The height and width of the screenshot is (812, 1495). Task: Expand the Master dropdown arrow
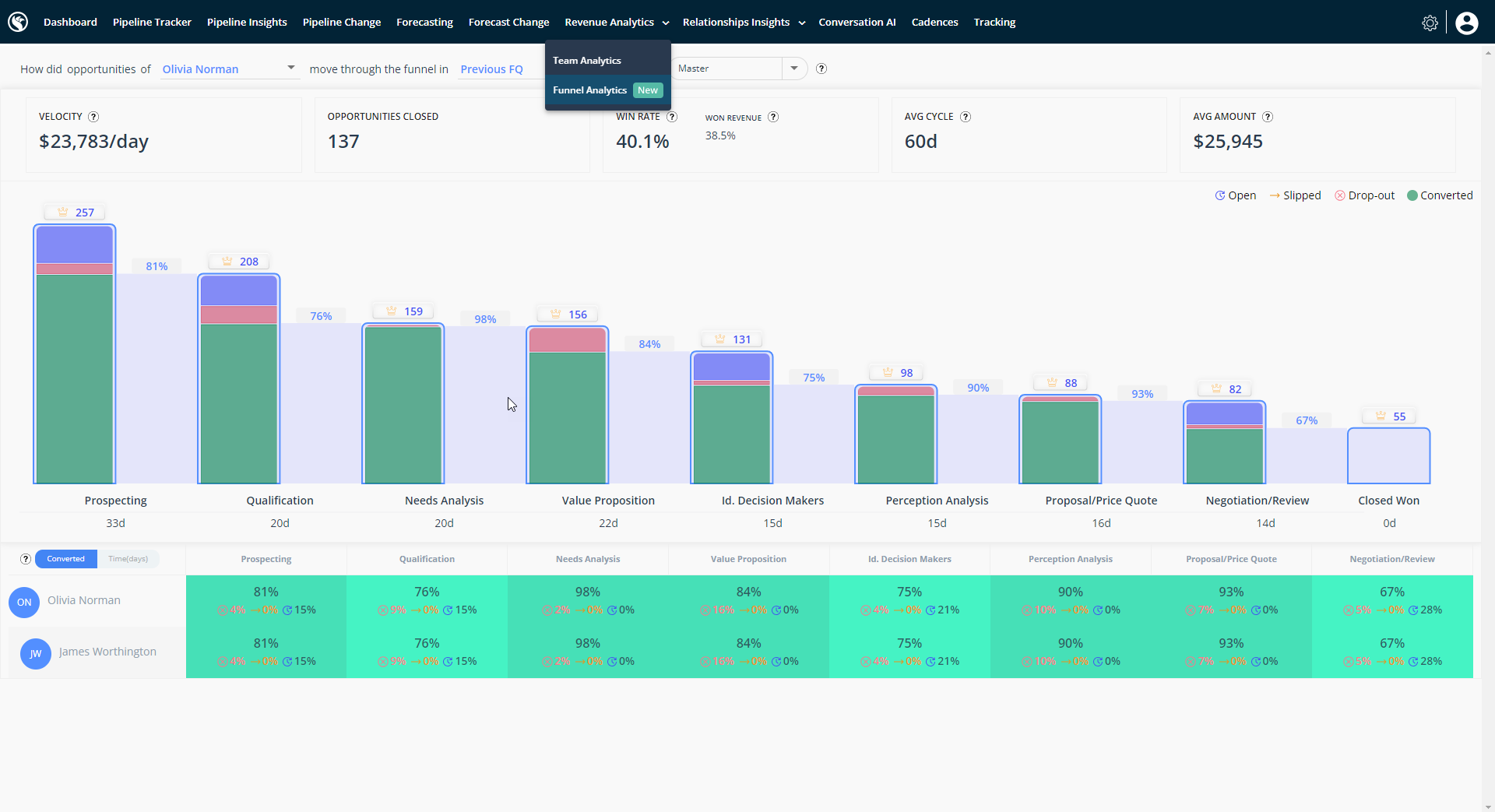[x=794, y=69]
